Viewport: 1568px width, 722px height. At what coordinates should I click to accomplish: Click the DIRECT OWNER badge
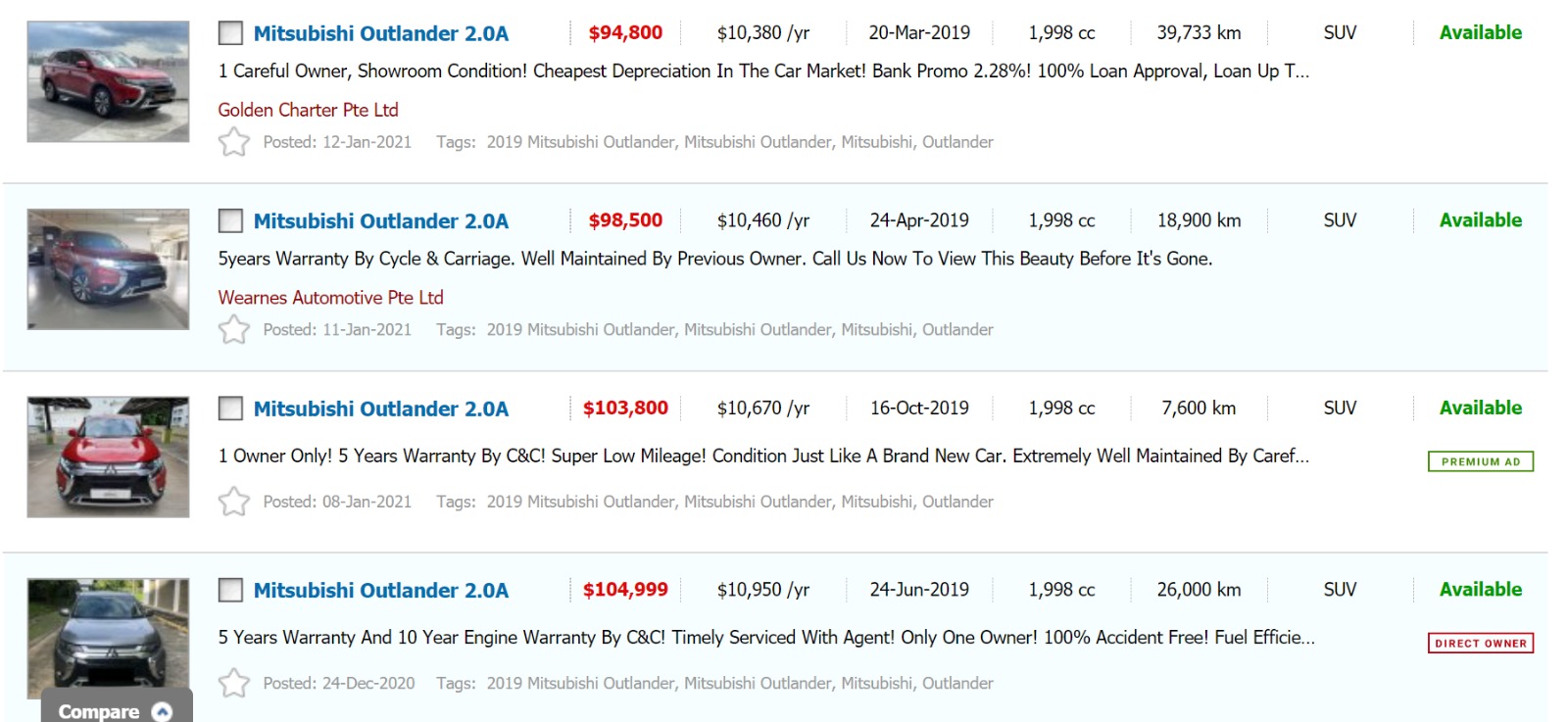(1480, 644)
